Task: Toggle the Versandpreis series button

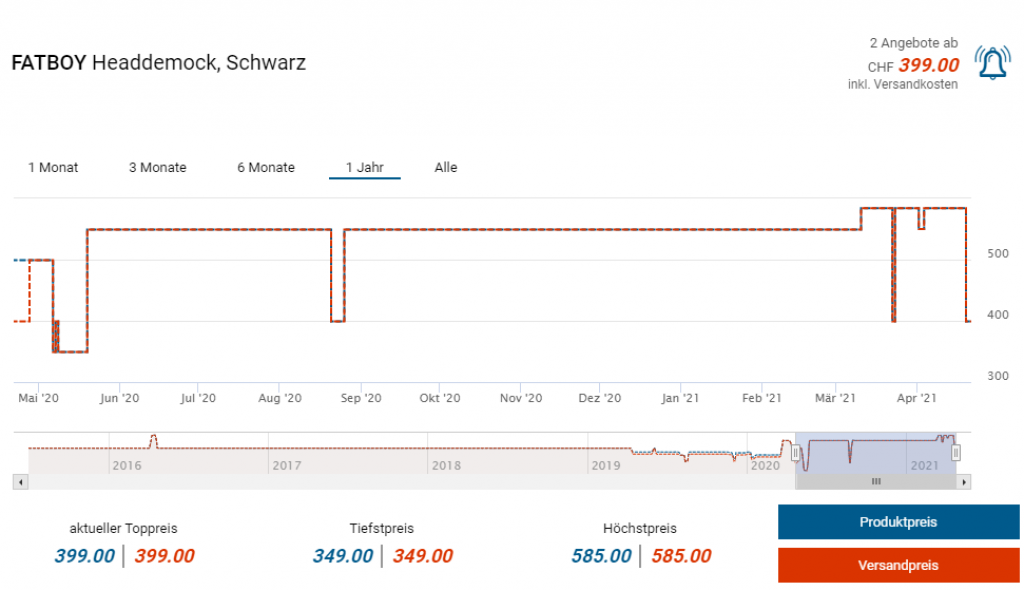Action: tap(898, 565)
